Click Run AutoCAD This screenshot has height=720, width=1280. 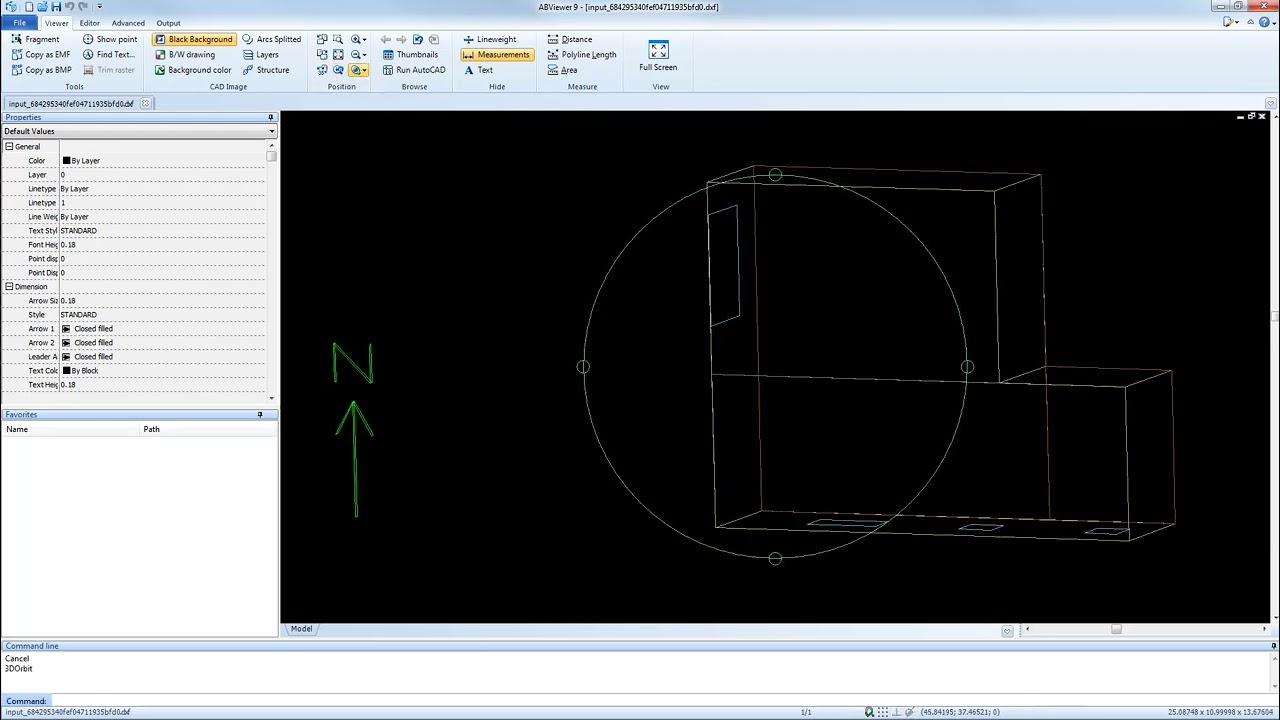pyautogui.click(x=413, y=70)
